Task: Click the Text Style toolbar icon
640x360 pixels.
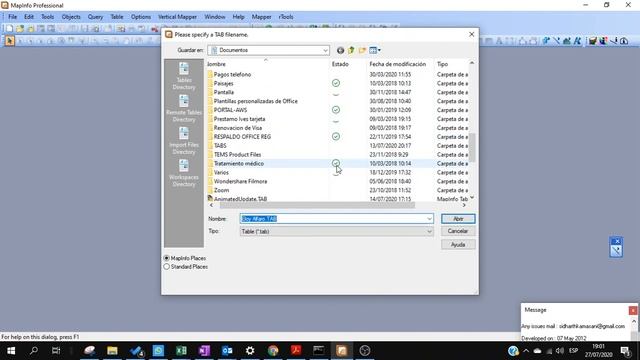Action: 577,41
